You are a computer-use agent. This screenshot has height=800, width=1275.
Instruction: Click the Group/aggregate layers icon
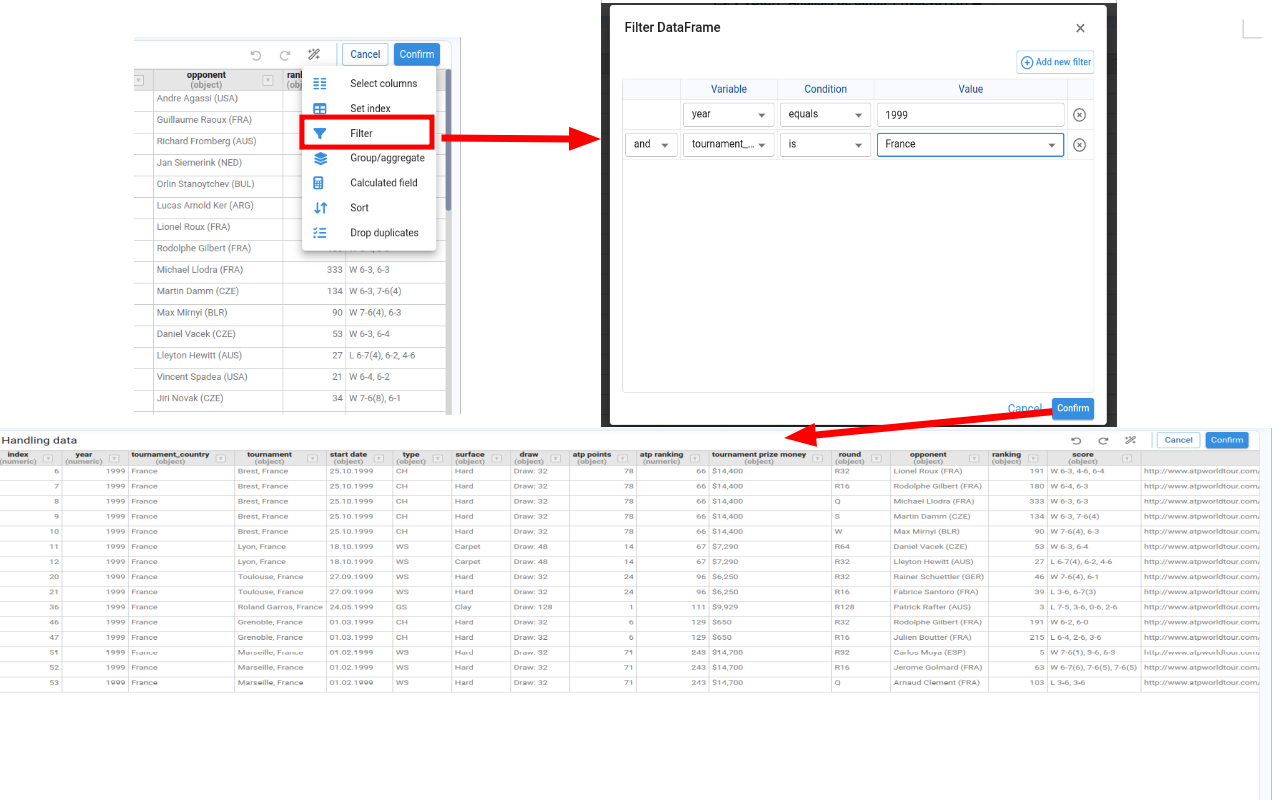320,158
